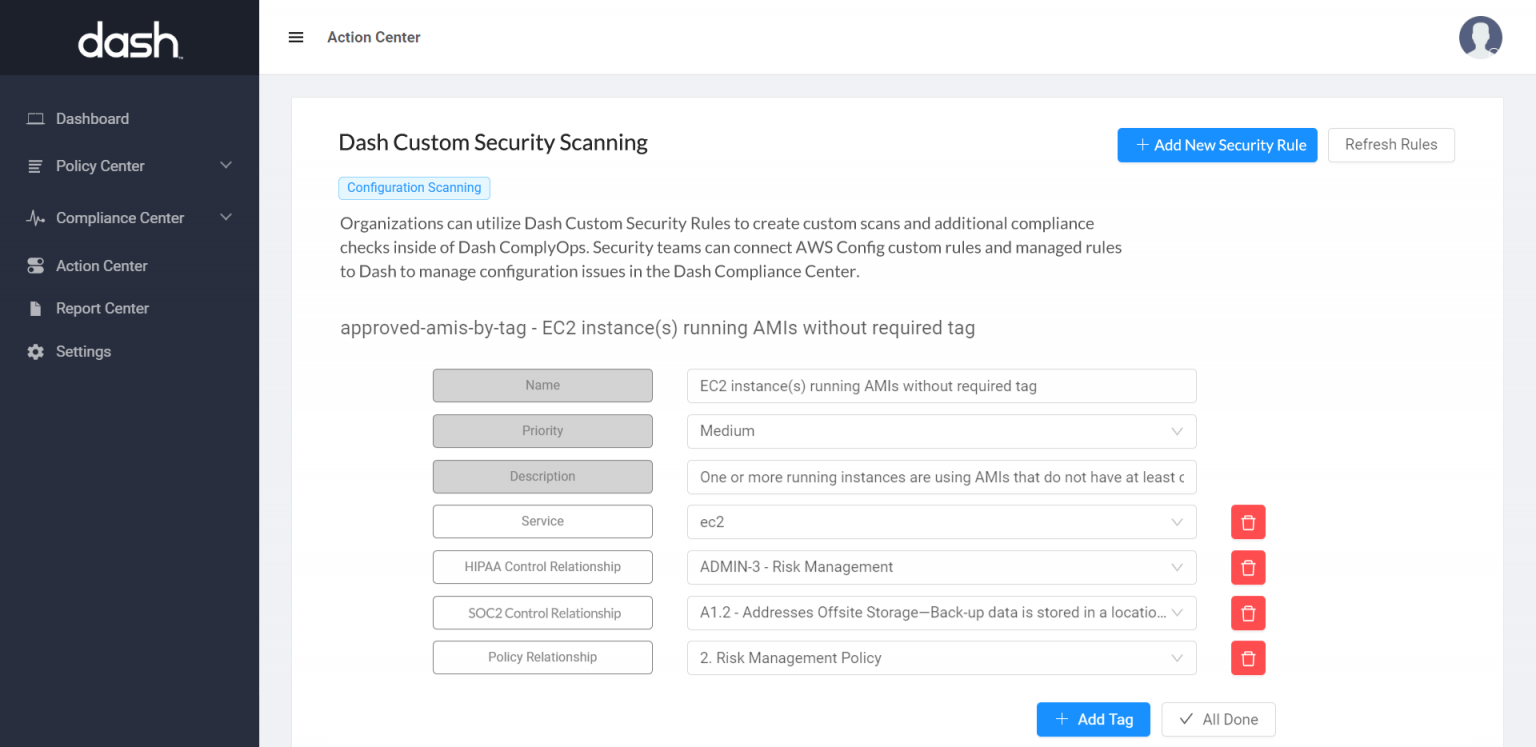This screenshot has height=747, width=1536.
Task: Select the Configuration Scanning tag
Action: (414, 187)
